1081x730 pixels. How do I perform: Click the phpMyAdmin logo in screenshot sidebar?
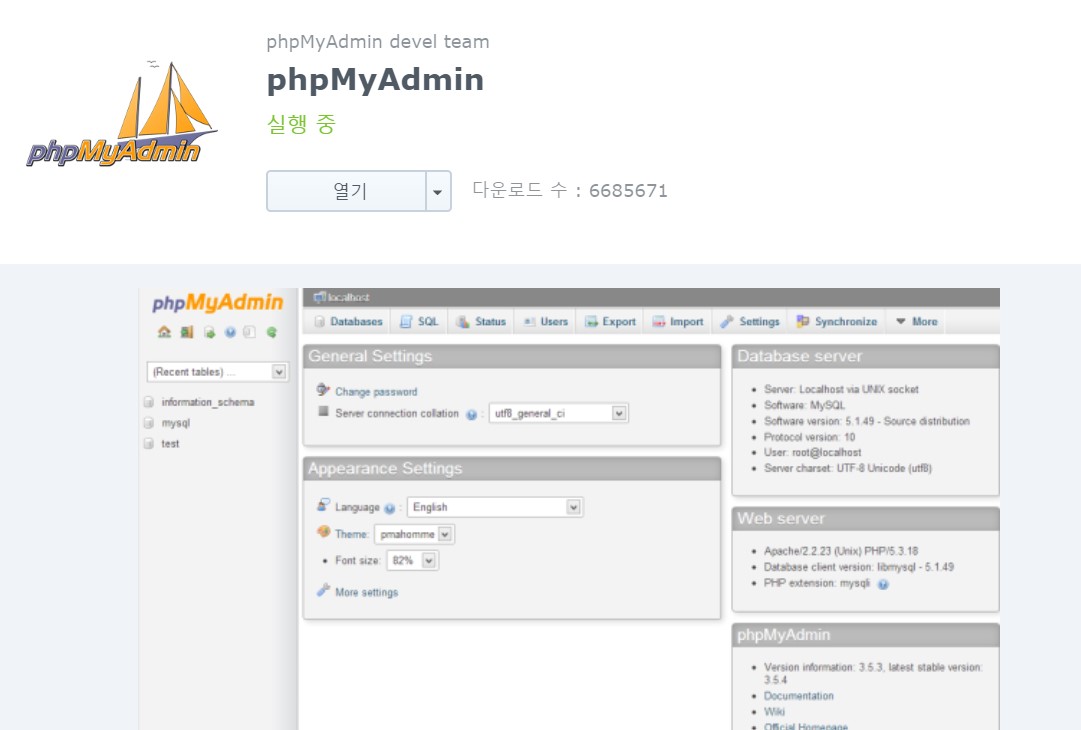(217, 303)
